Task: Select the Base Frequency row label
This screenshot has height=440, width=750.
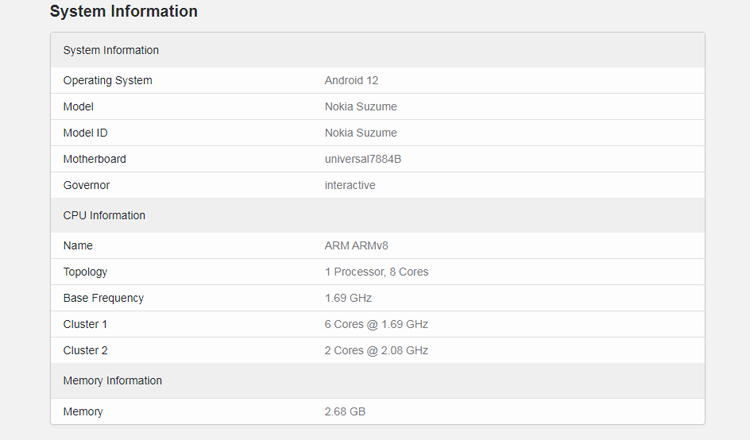Action: [103, 298]
